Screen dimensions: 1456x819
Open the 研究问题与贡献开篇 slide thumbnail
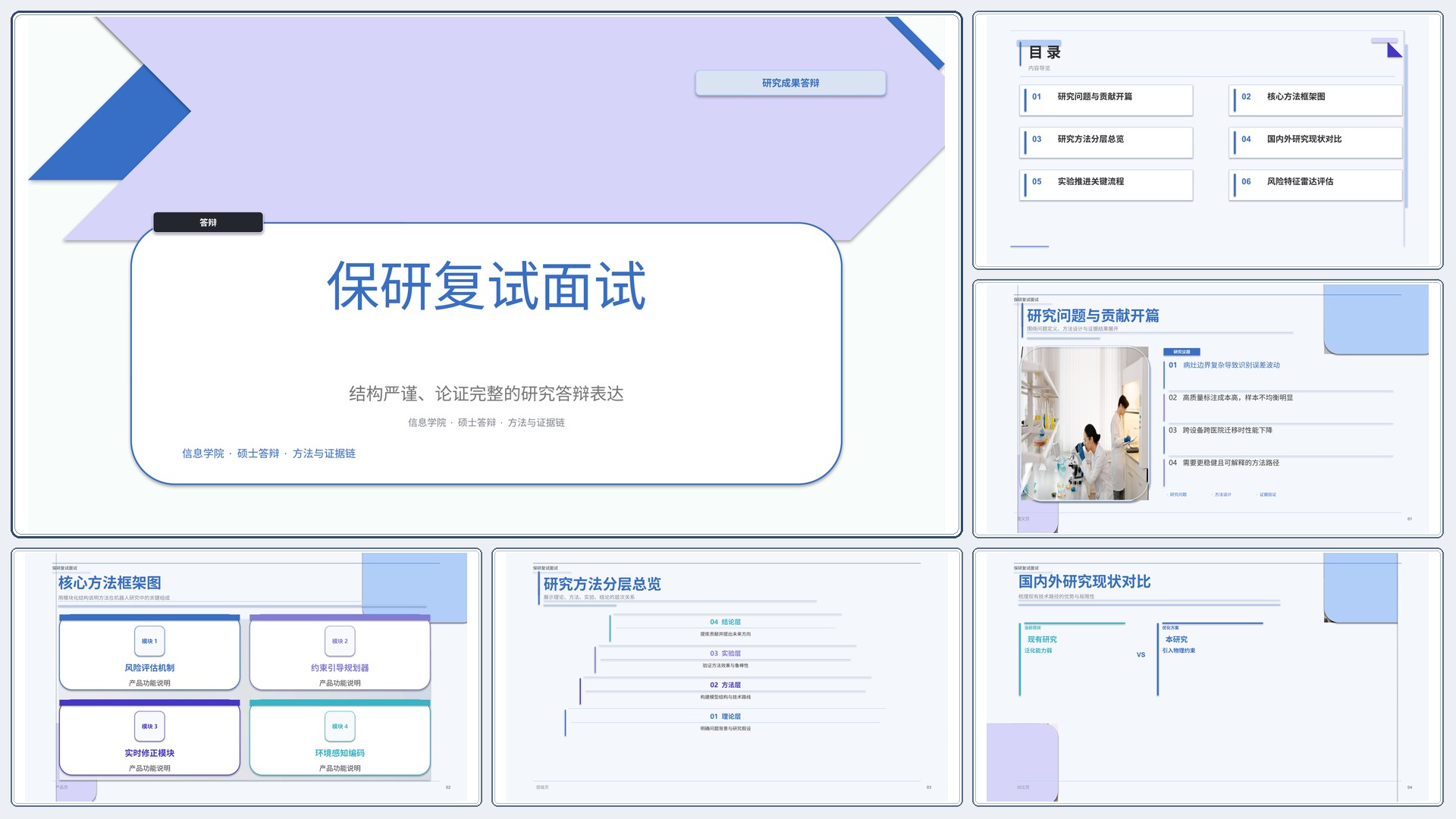pos(1207,409)
